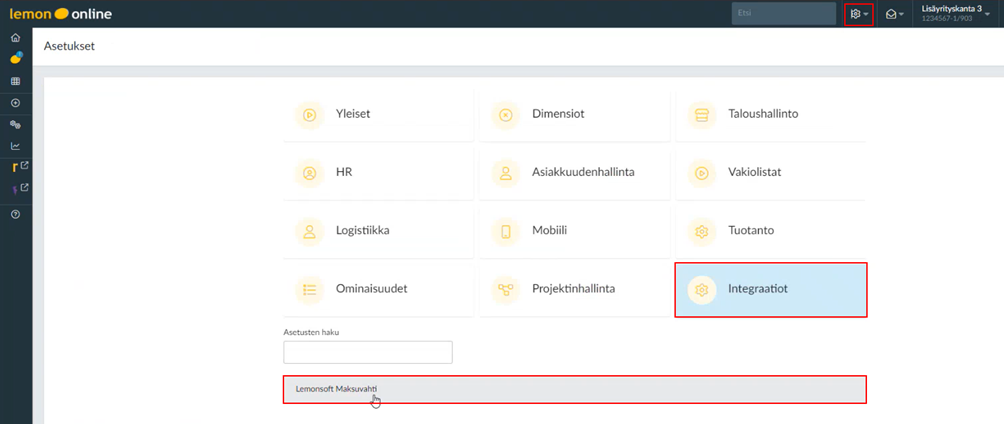Click the gears icon in the sidebar
The height and width of the screenshot is (424, 1004).
tap(15, 125)
